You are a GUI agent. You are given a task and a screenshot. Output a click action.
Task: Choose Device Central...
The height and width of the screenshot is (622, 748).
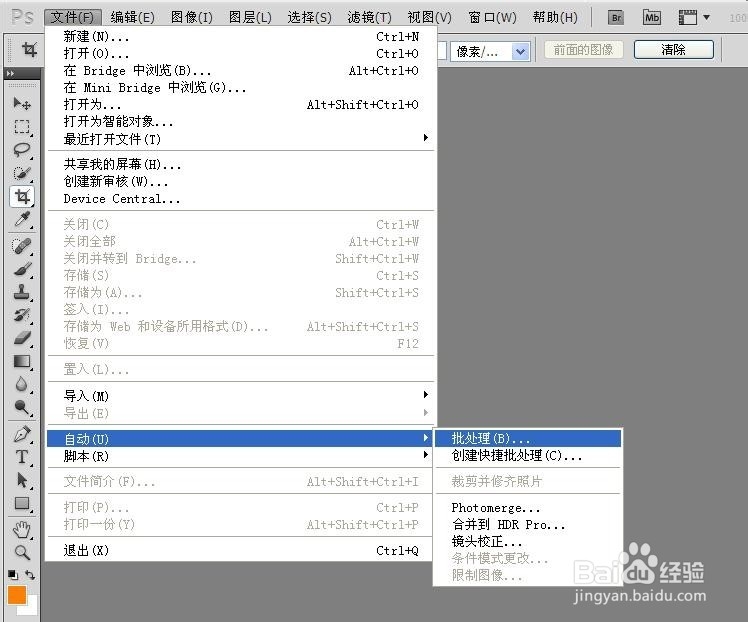point(241,199)
